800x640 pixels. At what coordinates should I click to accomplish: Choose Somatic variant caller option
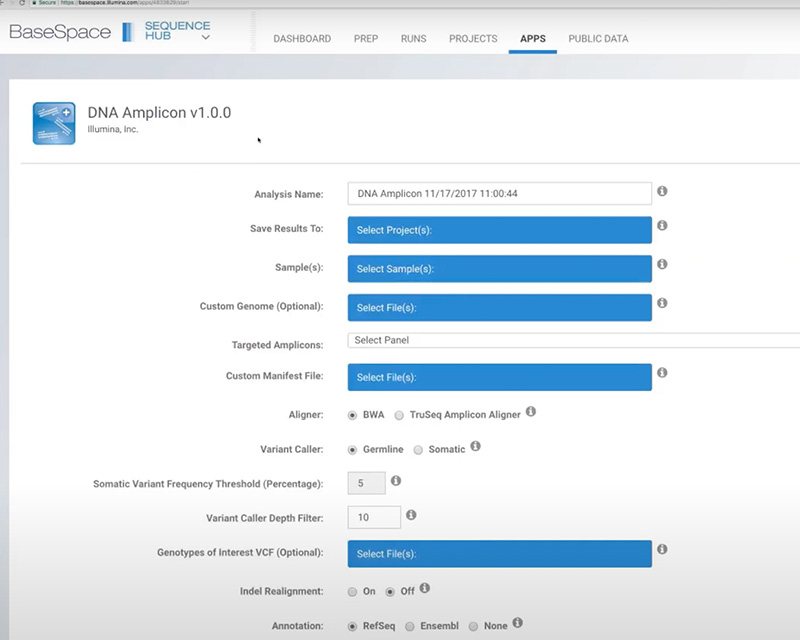[x=419, y=450]
